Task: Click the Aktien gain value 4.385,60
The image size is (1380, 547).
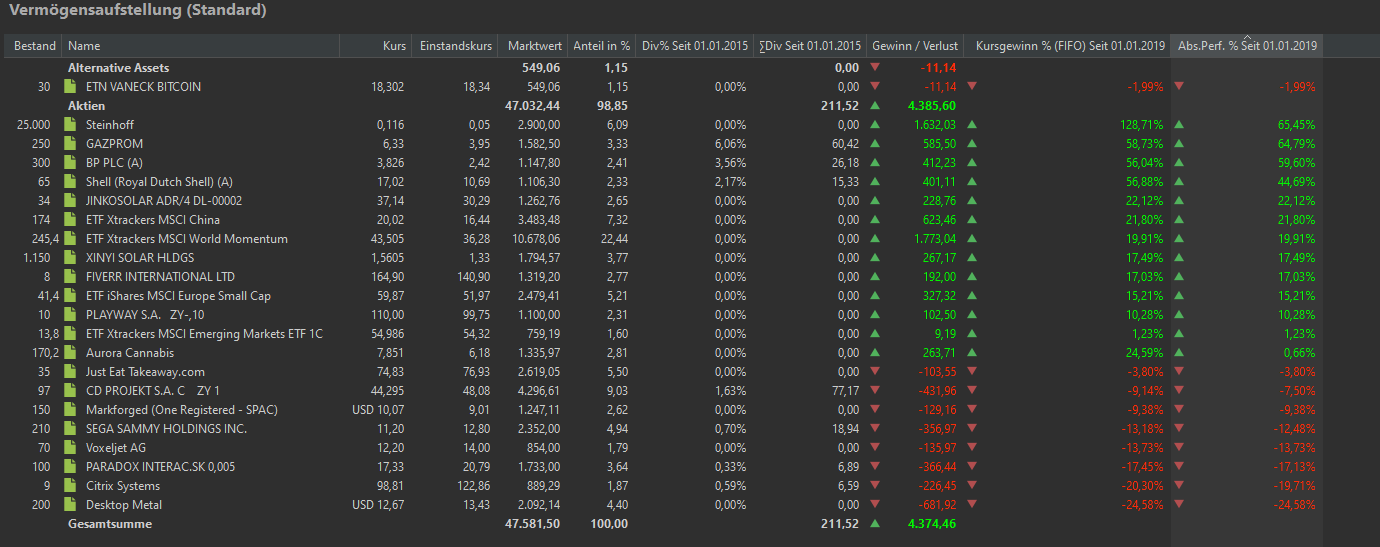Action: (932, 106)
